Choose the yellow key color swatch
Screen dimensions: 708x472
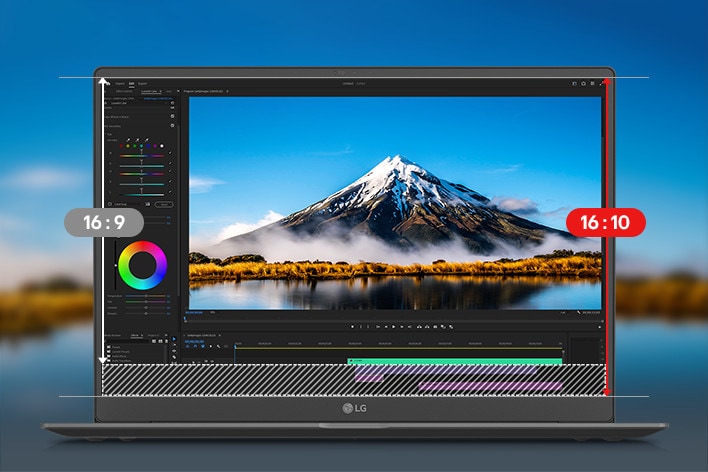pos(128,146)
